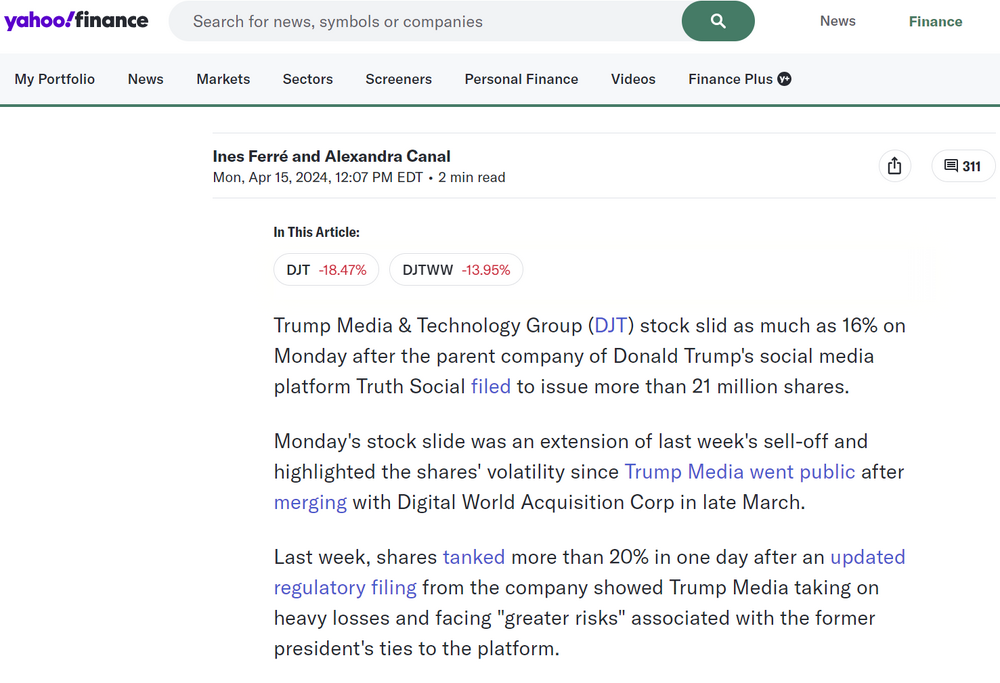Open the Personal Finance section
This screenshot has height=683, width=1000.
[x=521, y=79]
